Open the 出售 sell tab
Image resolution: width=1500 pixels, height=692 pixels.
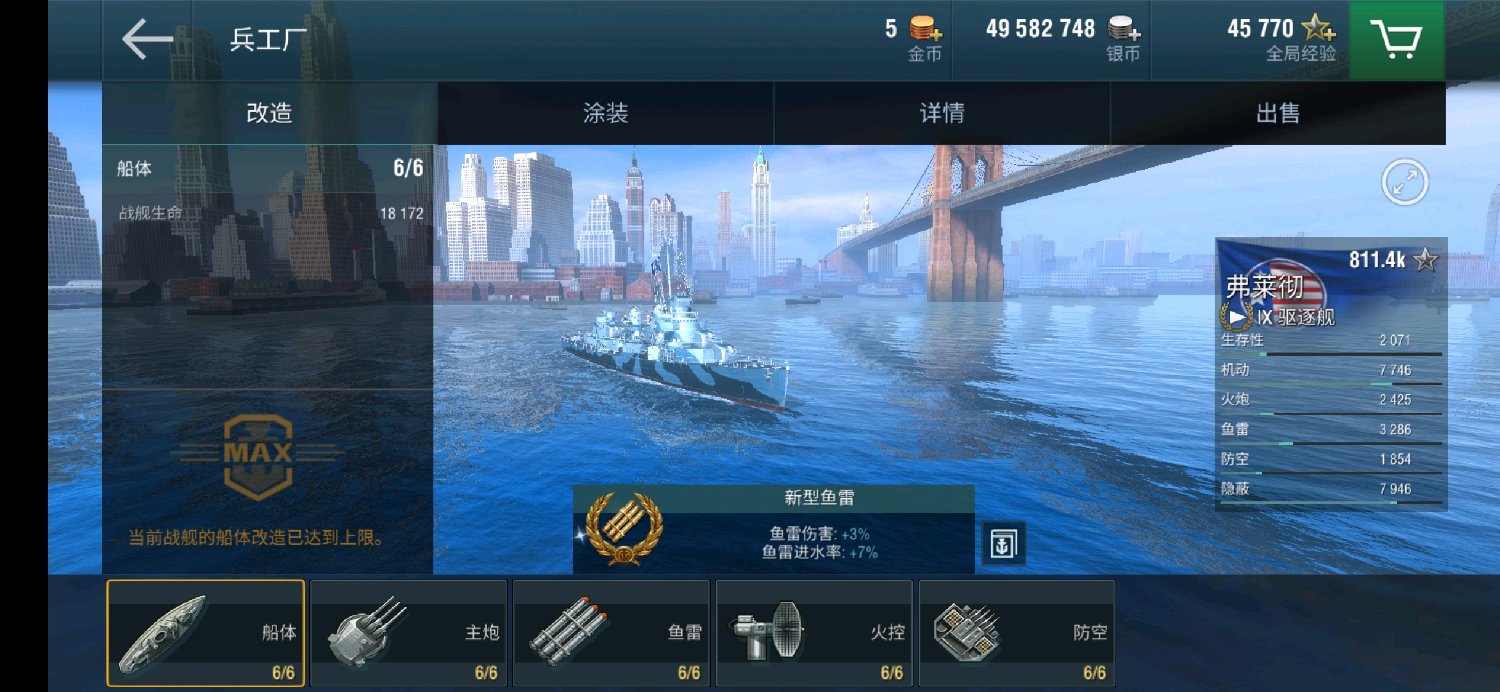pyautogui.click(x=1278, y=113)
